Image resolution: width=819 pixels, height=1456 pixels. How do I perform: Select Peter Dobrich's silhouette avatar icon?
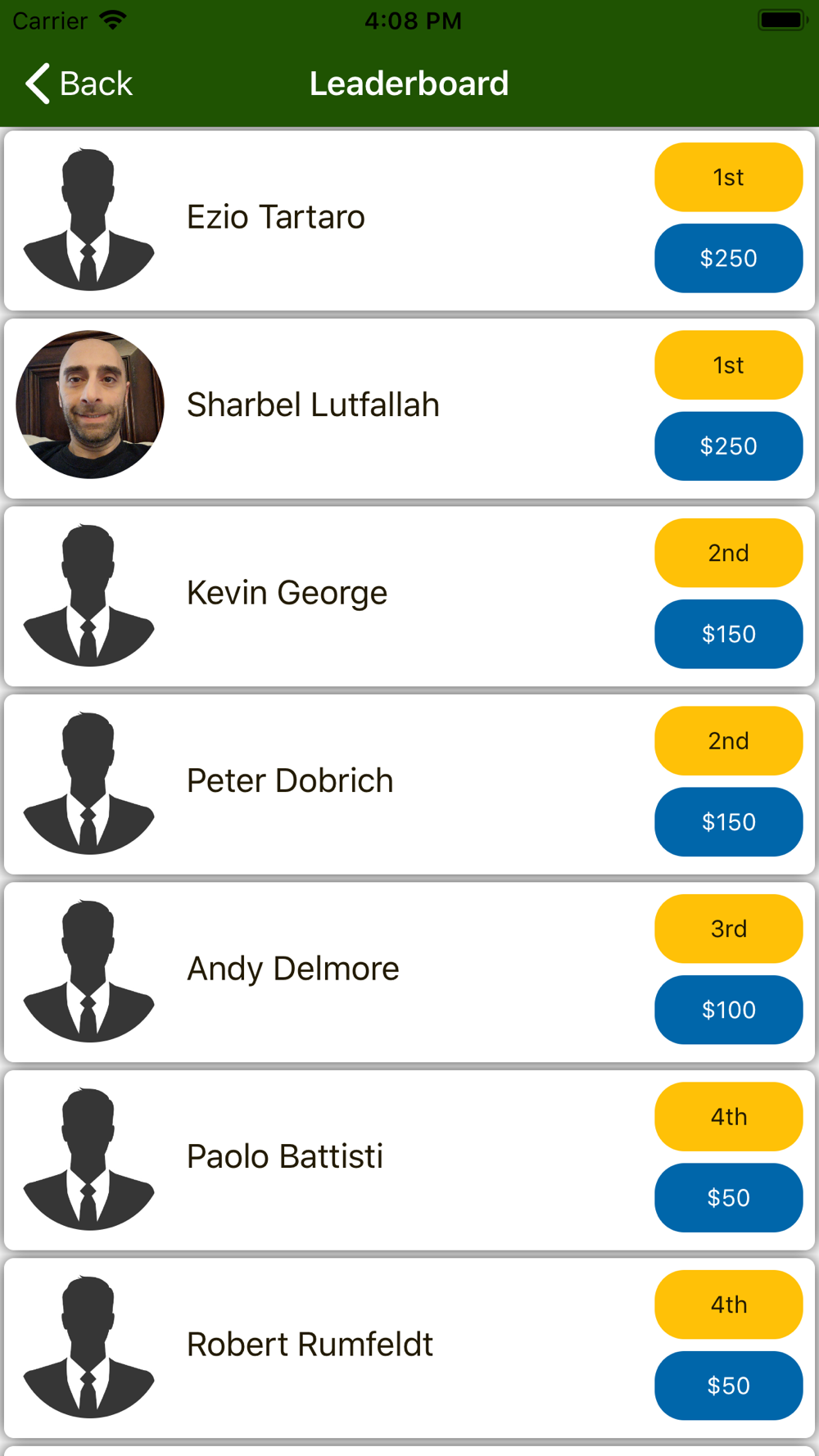89,783
